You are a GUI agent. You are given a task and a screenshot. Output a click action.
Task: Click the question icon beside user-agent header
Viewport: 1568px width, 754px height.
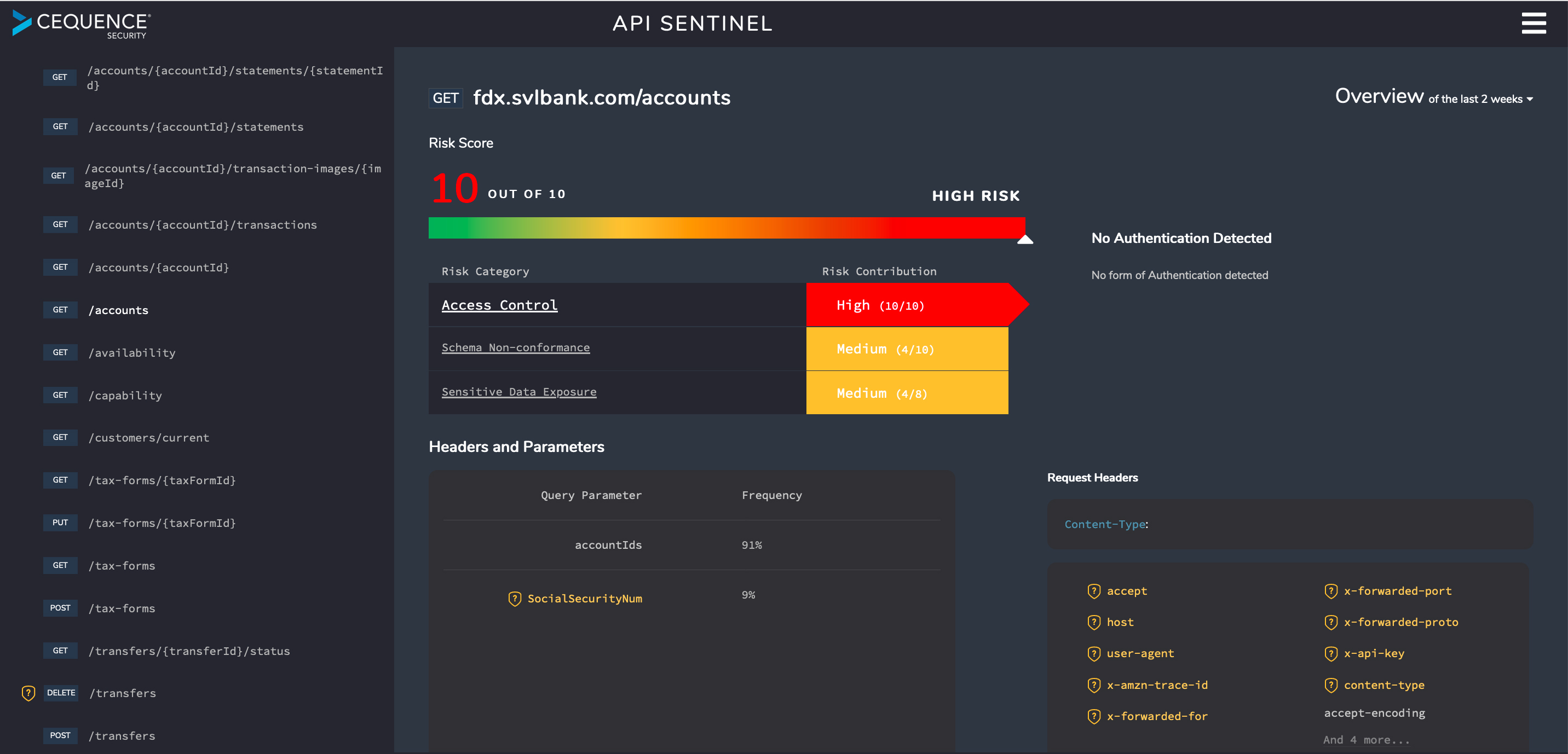[1093, 653]
